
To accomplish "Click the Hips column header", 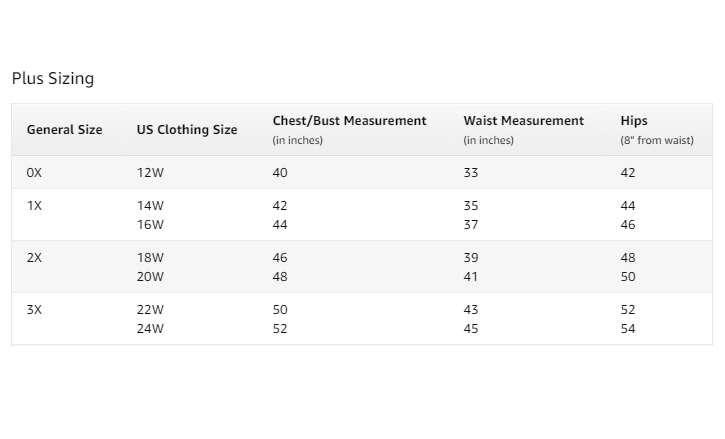I will click(634, 121).
